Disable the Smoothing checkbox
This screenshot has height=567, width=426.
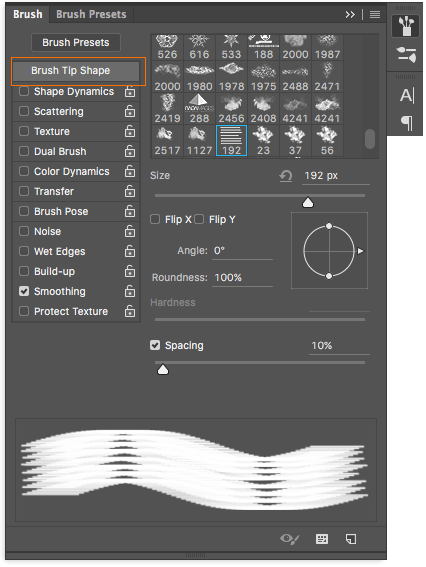(x=24, y=291)
